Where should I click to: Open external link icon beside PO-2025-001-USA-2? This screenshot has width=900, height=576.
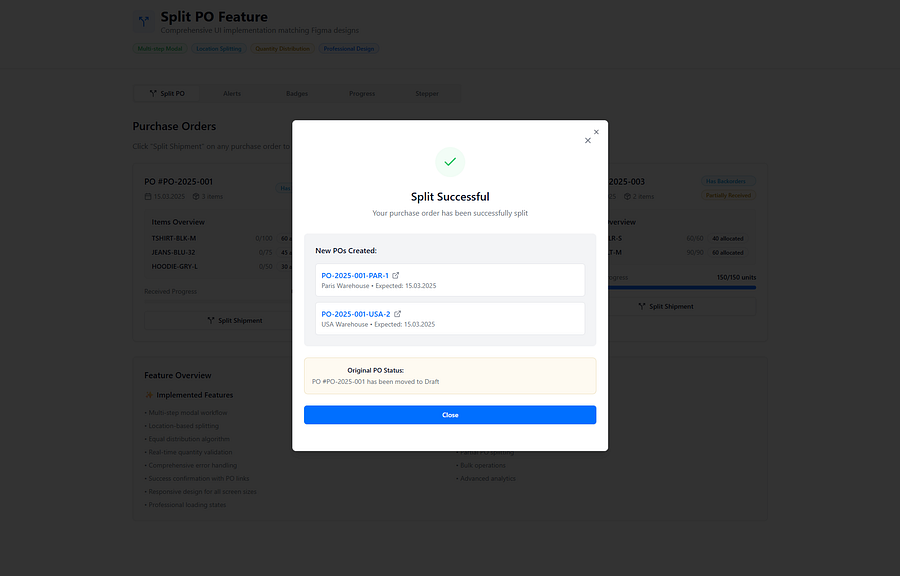(x=397, y=314)
